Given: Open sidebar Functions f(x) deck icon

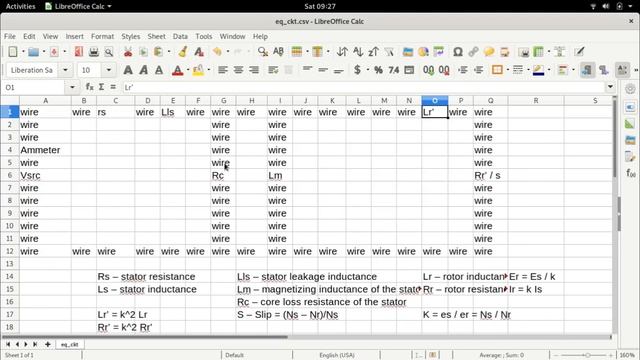Looking at the screenshot, I should (631, 173).
